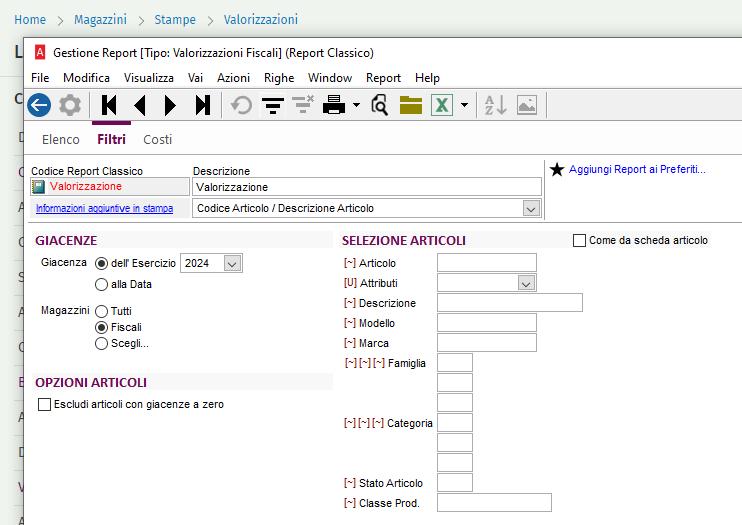Toggle the [U] operator before Attributi
The image size is (742, 525).
click(350, 283)
